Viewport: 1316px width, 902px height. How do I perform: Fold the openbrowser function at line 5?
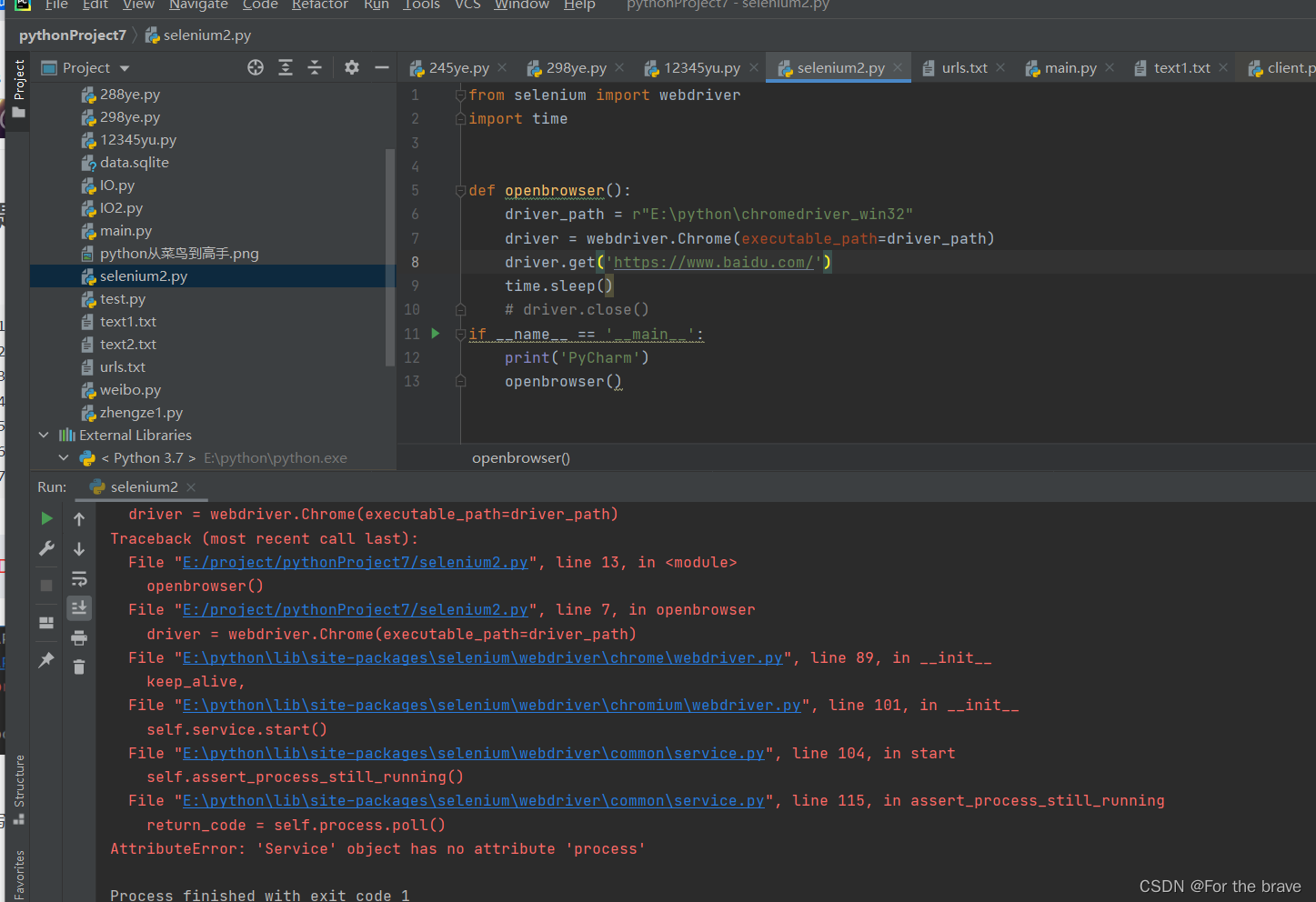(x=460, y=191)
